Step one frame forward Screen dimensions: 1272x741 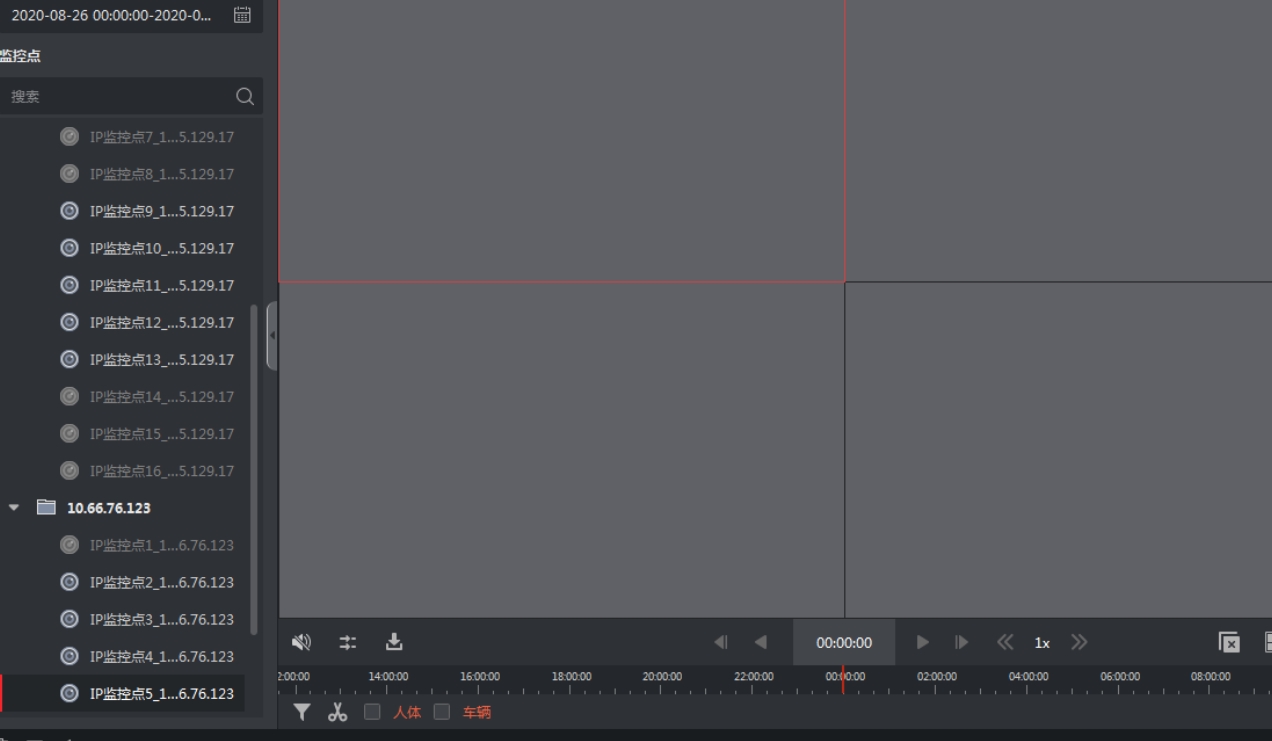[962, 642]
